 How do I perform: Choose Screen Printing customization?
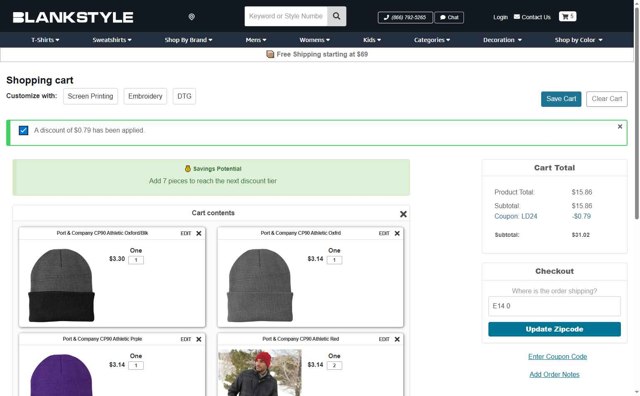pos(90,96)
